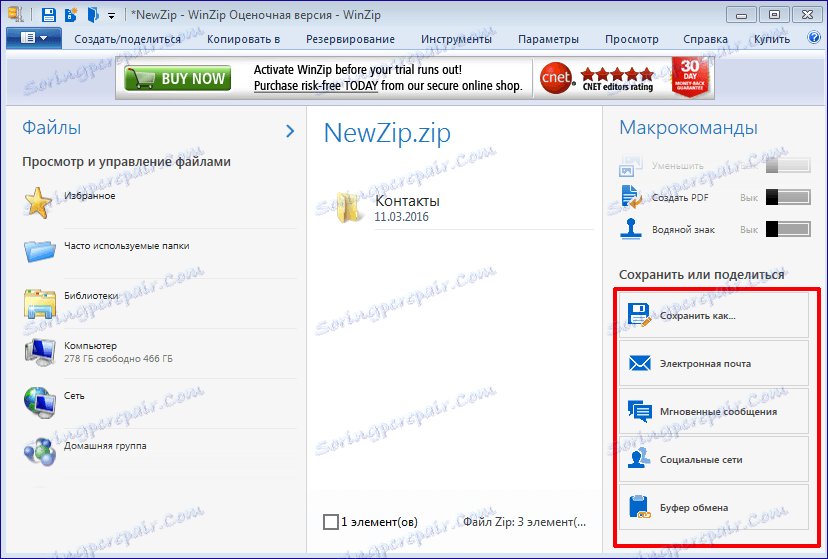Click the Электронная почта button
This screenshot has height=559, width=828.
pyautogui.click(x=713, y=363)
